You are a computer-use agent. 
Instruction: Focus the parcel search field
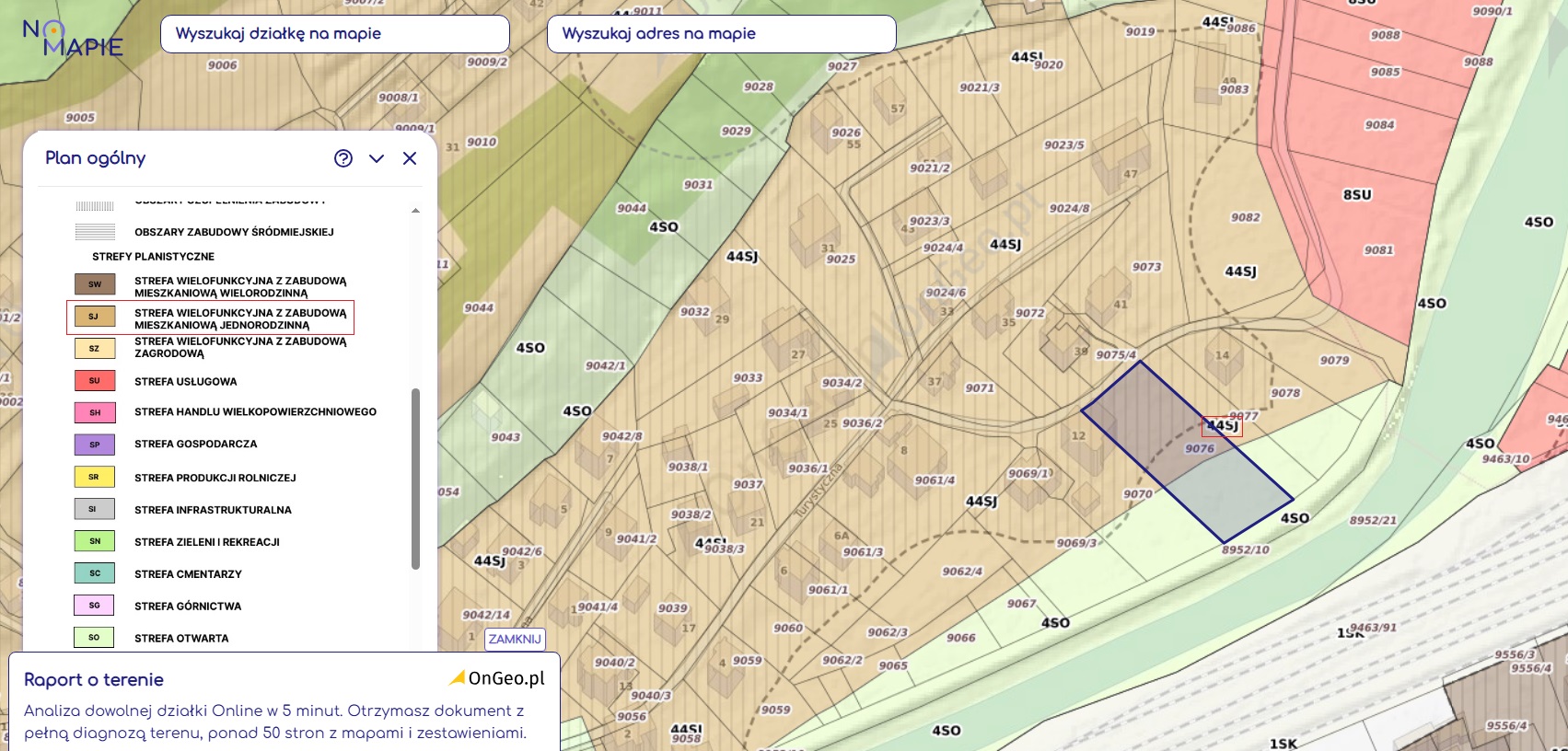335,34
